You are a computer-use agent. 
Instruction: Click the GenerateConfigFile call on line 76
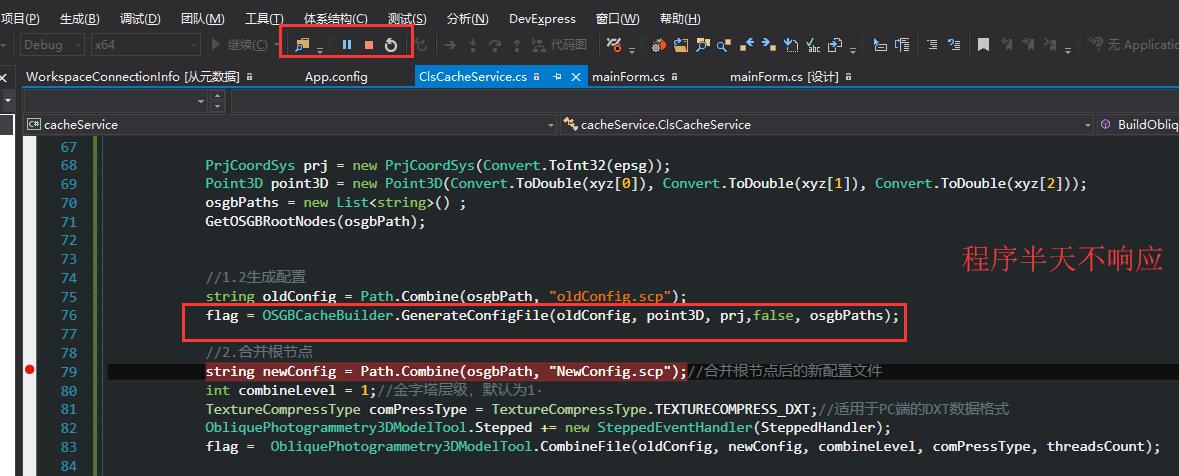[476, 316]
